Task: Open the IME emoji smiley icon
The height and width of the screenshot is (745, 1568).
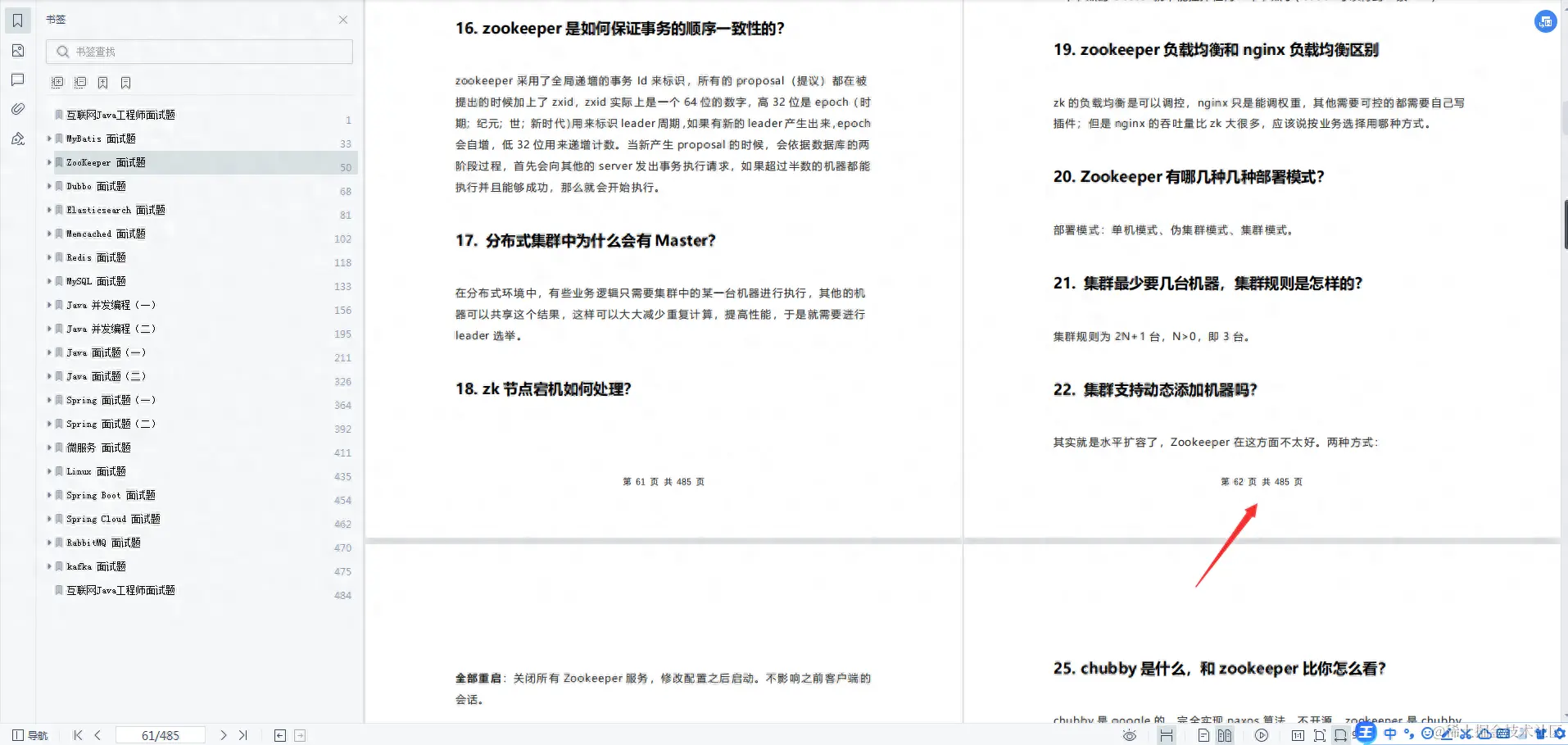Action: 1427,734
